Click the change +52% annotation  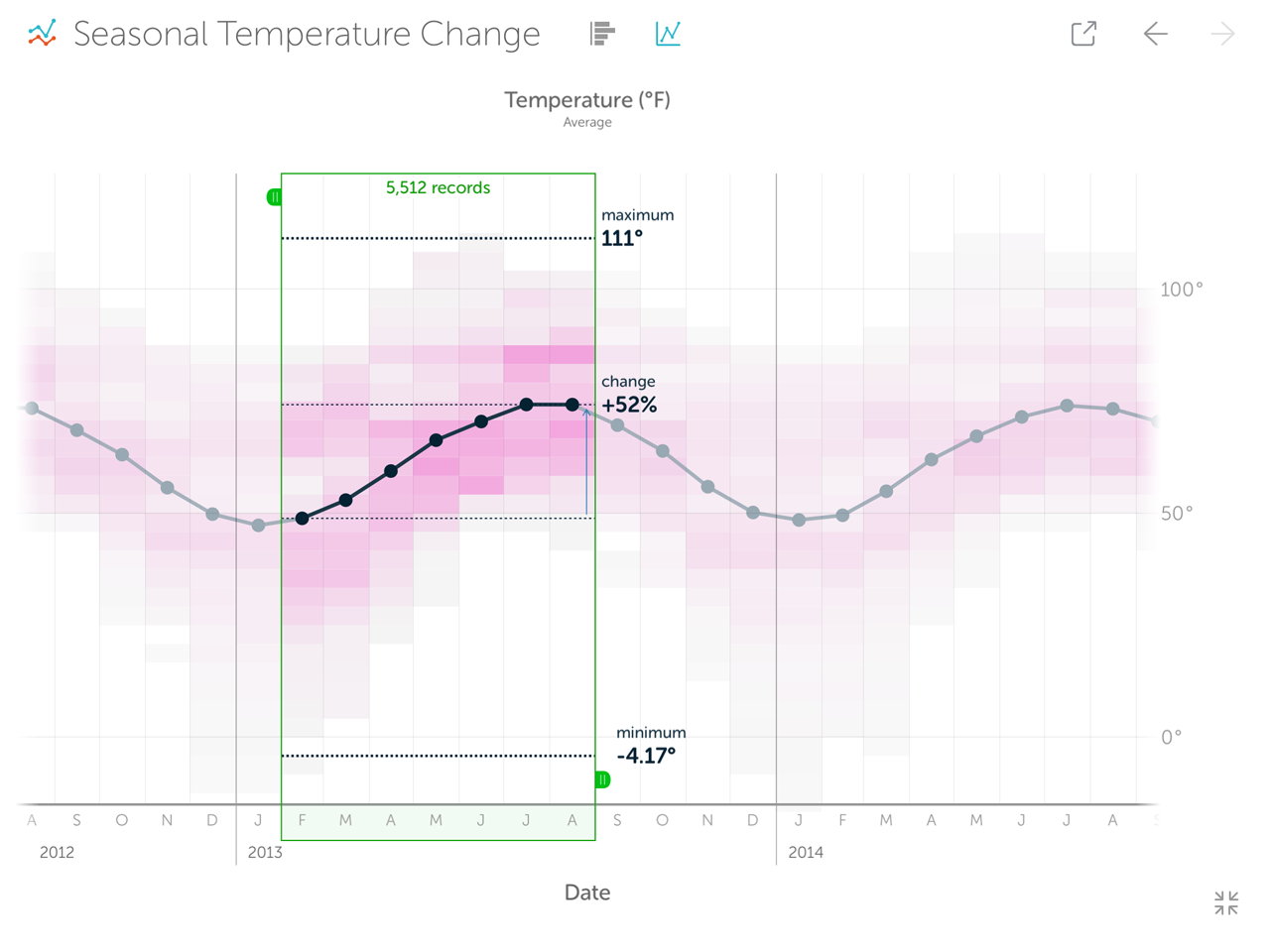[x=628, y=393]
